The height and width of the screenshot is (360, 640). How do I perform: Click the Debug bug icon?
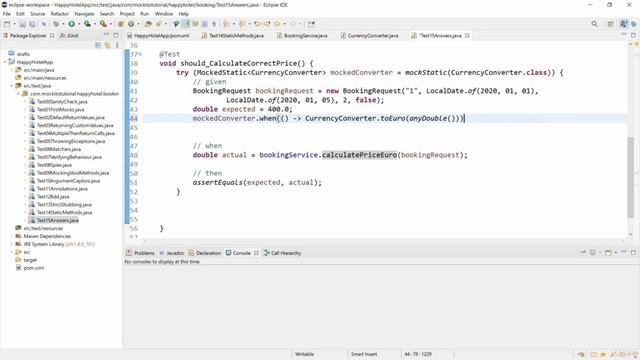click(x=56, y=24)
